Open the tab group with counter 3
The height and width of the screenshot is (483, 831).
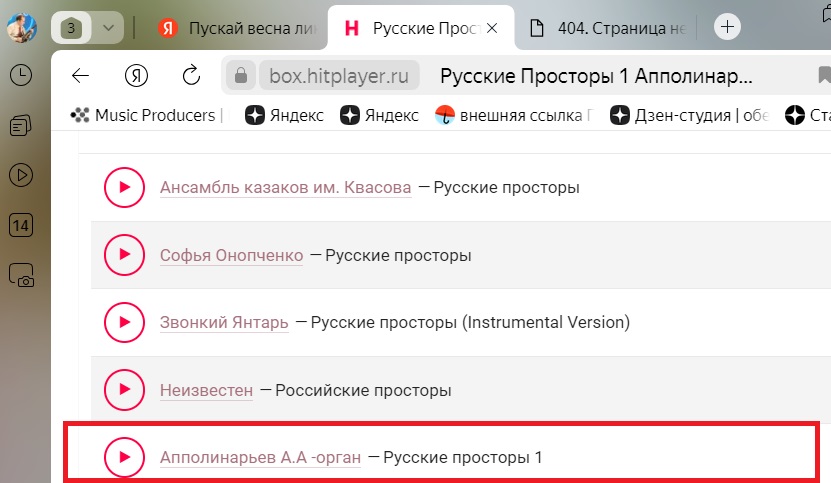(x=71, y=28)
